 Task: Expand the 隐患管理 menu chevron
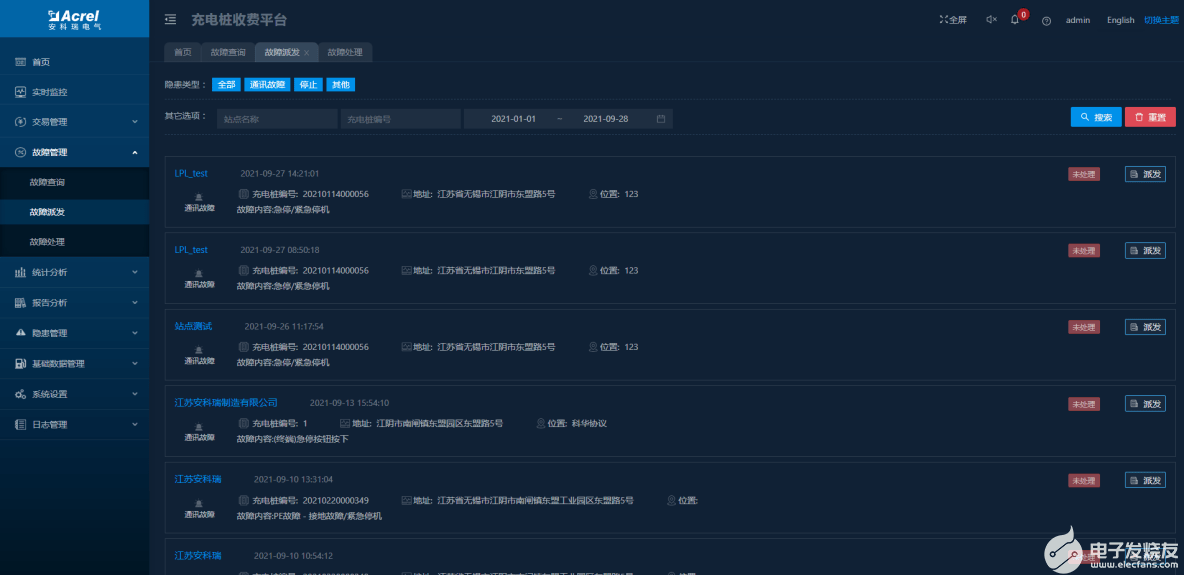134,333
